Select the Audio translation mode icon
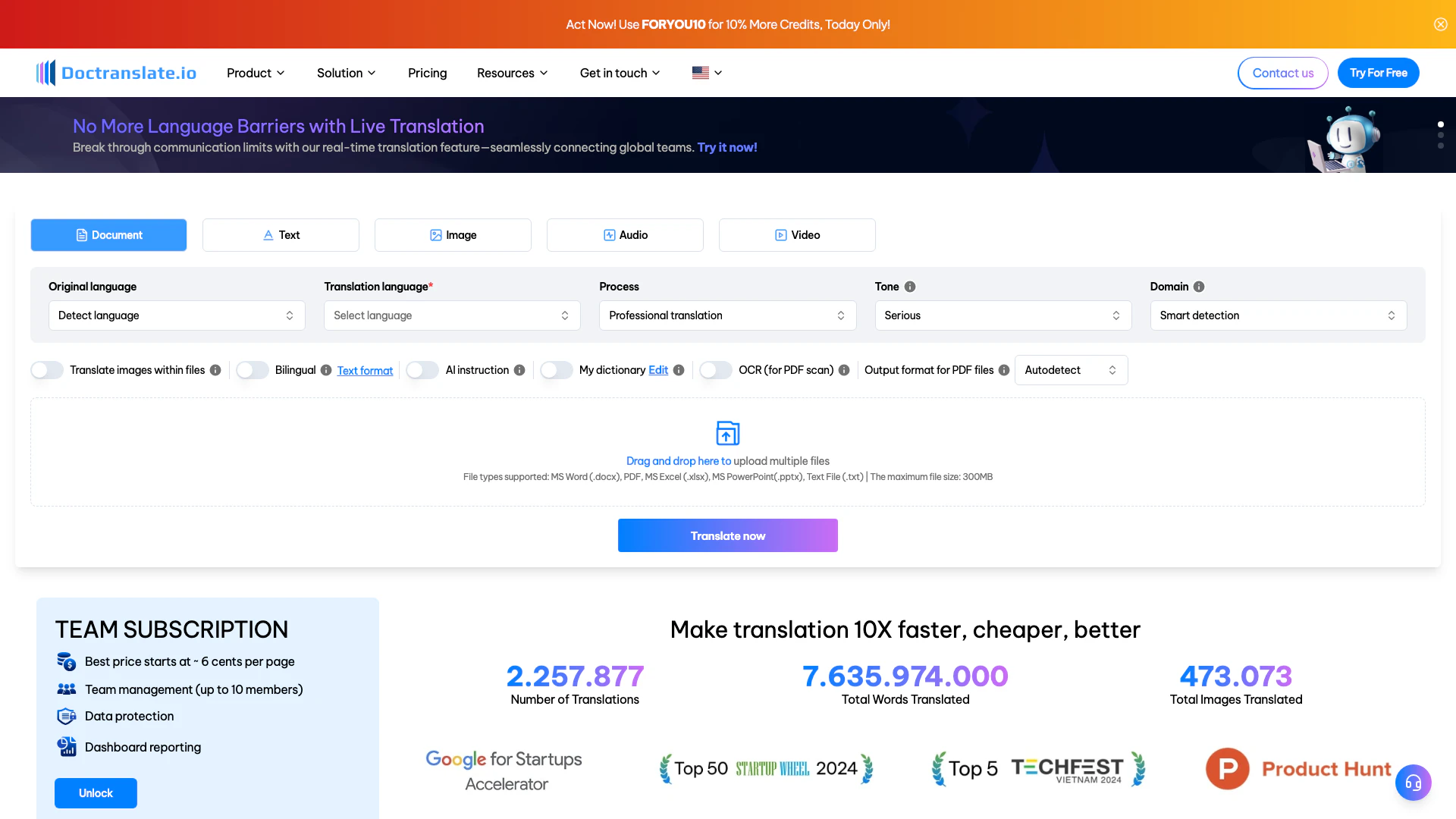 (607, 235)
